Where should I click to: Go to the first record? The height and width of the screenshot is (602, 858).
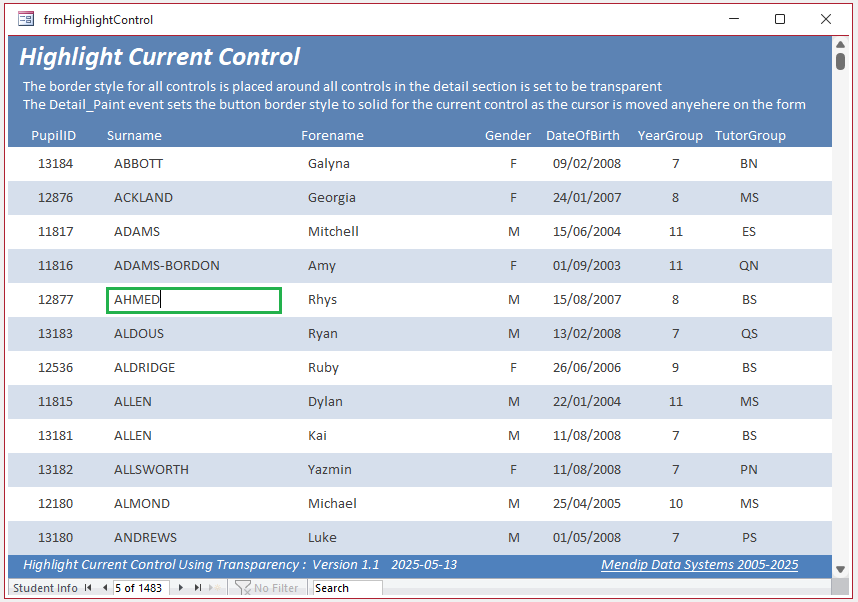(x=88, y=588)
